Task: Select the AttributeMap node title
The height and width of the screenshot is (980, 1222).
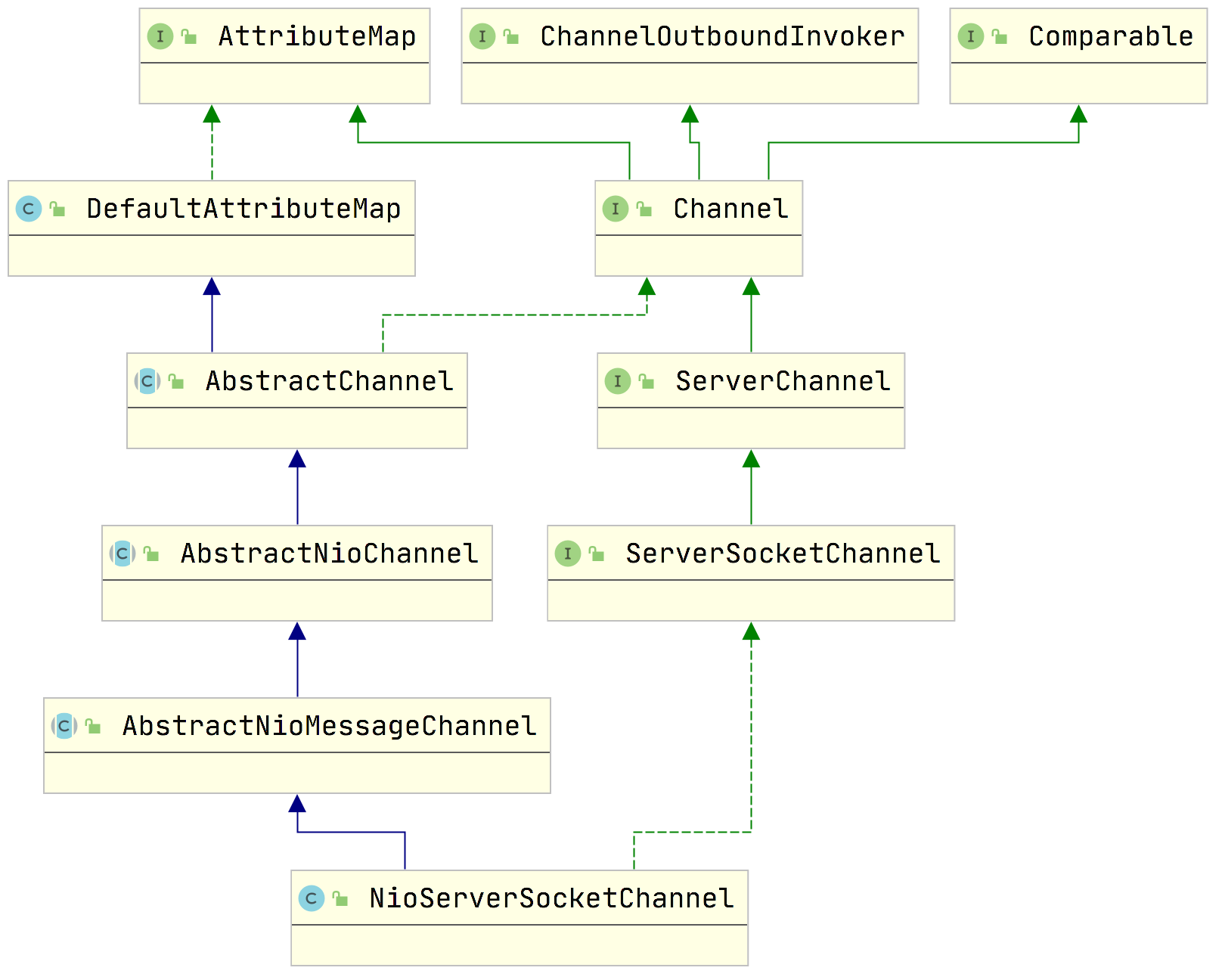Action: pyautogui.click(x=318, y=36)
